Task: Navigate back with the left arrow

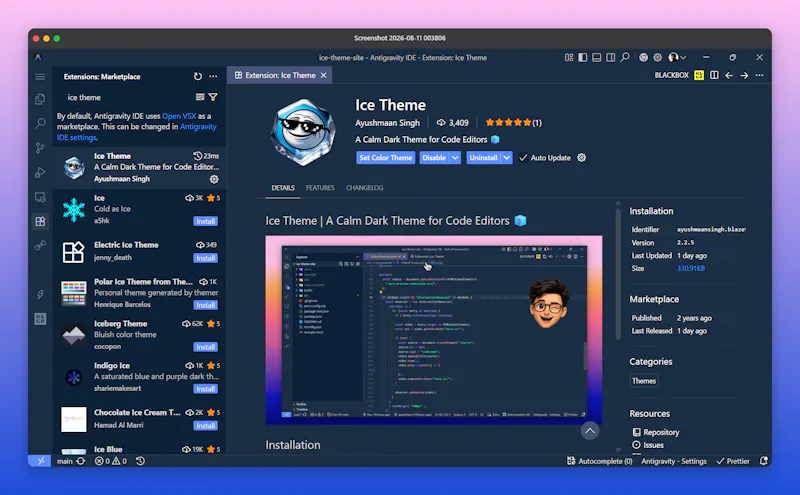Action: 729,75
